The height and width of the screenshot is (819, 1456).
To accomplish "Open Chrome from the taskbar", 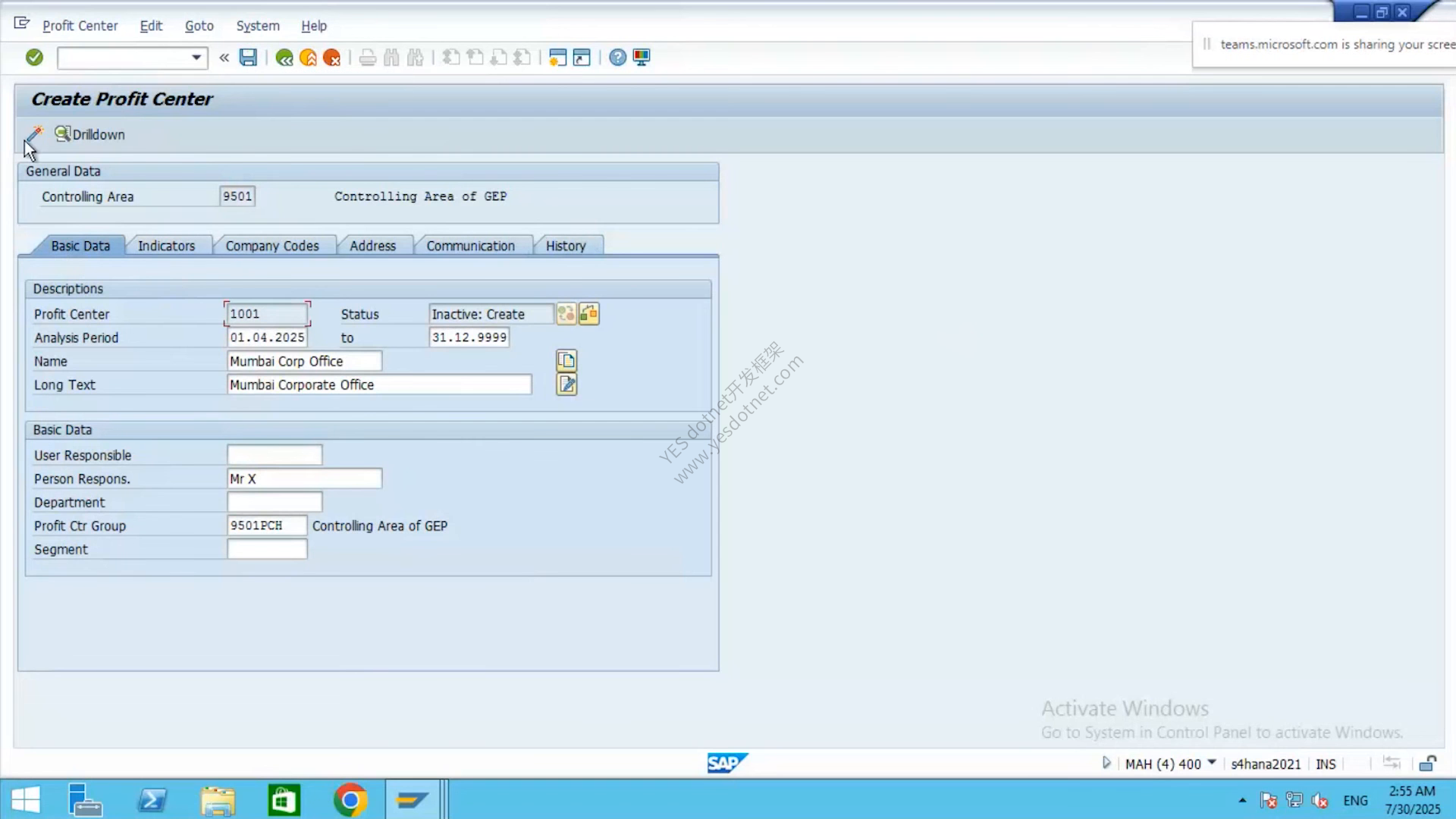I will click(x=350, y=800).
